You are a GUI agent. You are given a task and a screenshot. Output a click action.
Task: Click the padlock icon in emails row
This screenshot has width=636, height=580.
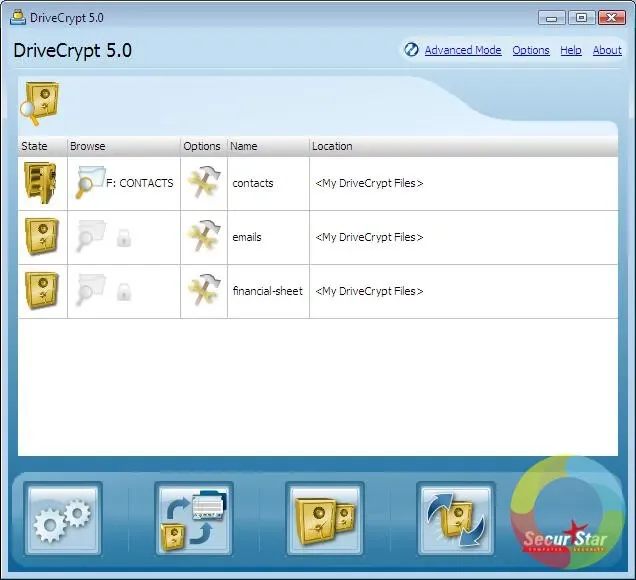pos(124,238)
